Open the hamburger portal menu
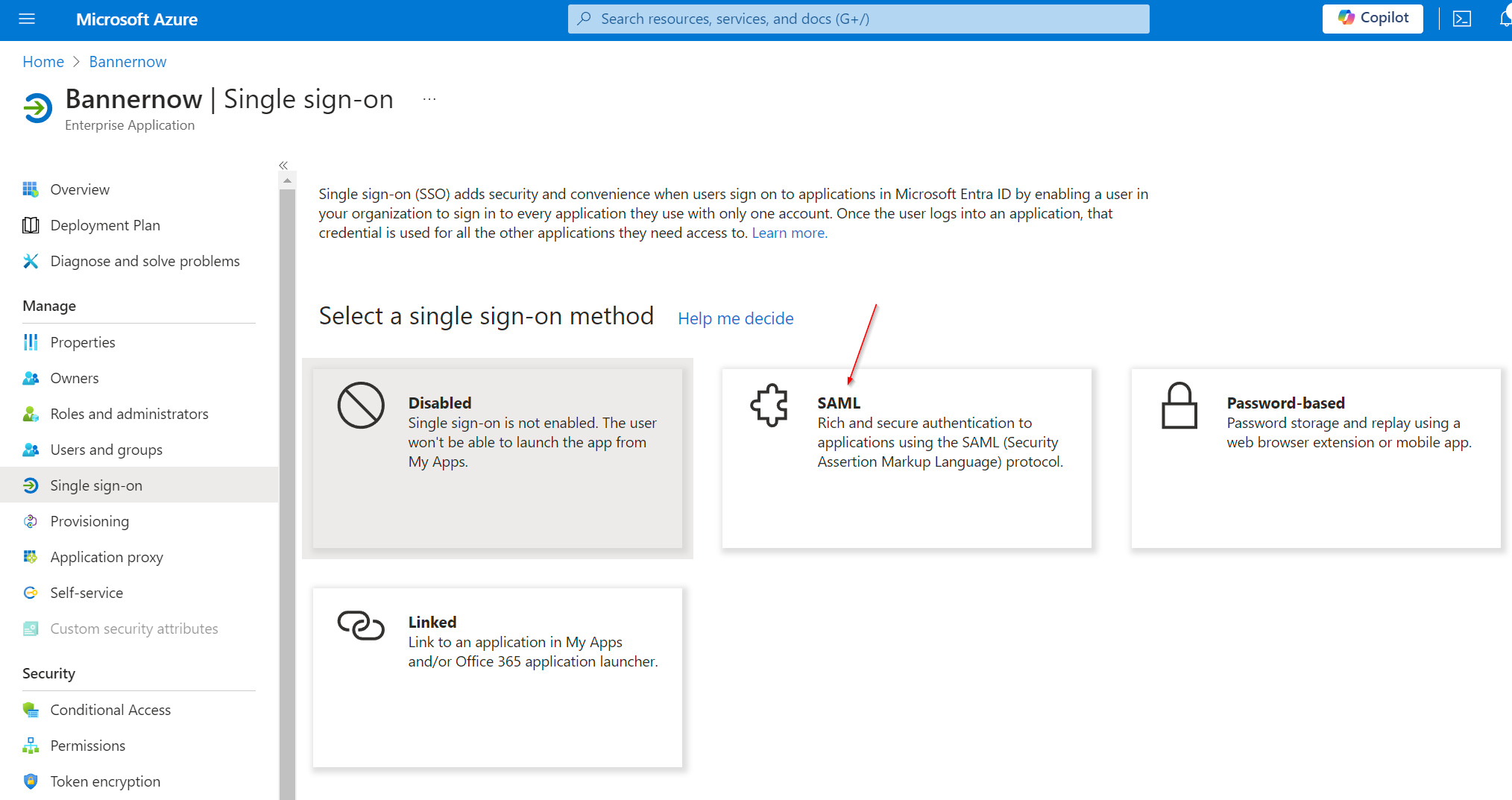 [27, 19]
